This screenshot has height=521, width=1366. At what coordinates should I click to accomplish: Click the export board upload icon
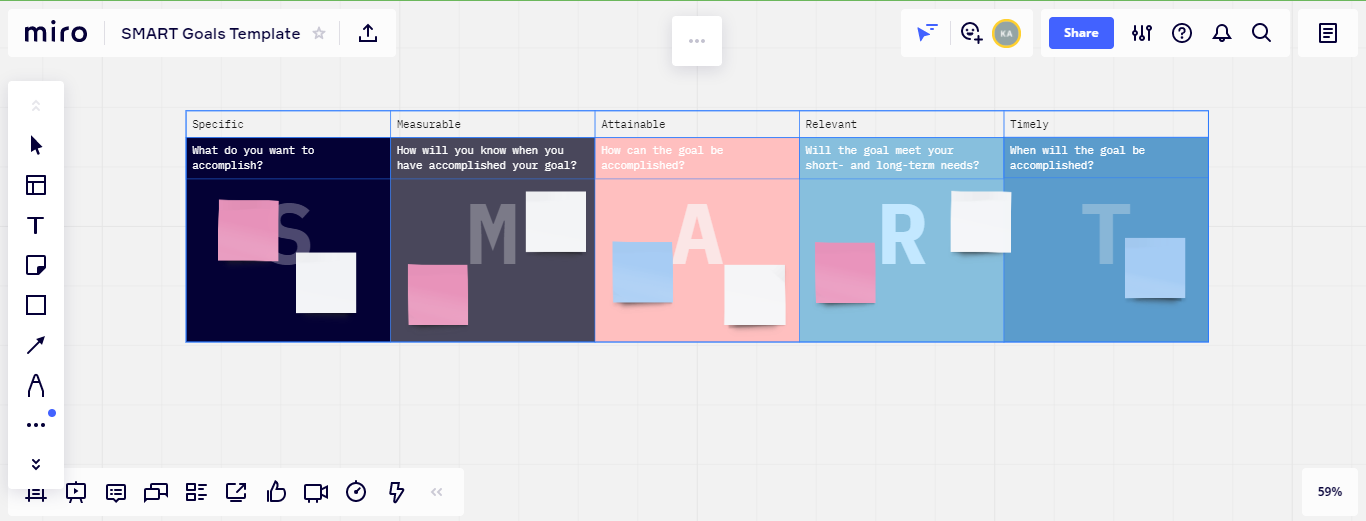click(368, 33)
